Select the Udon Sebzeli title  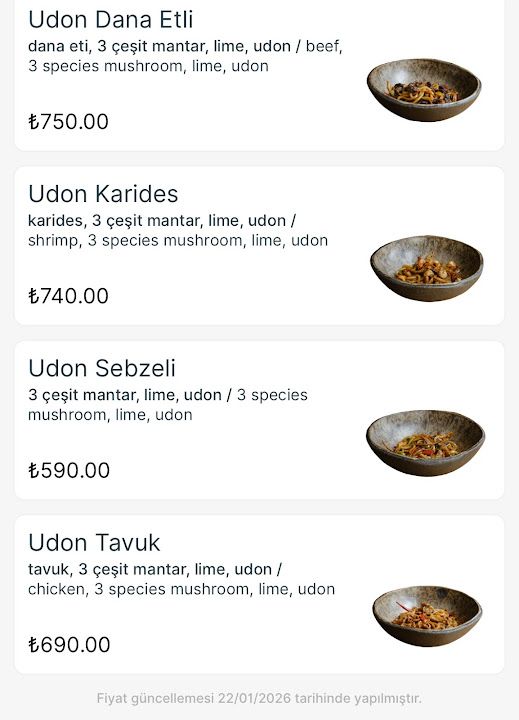tap(102, 368)
